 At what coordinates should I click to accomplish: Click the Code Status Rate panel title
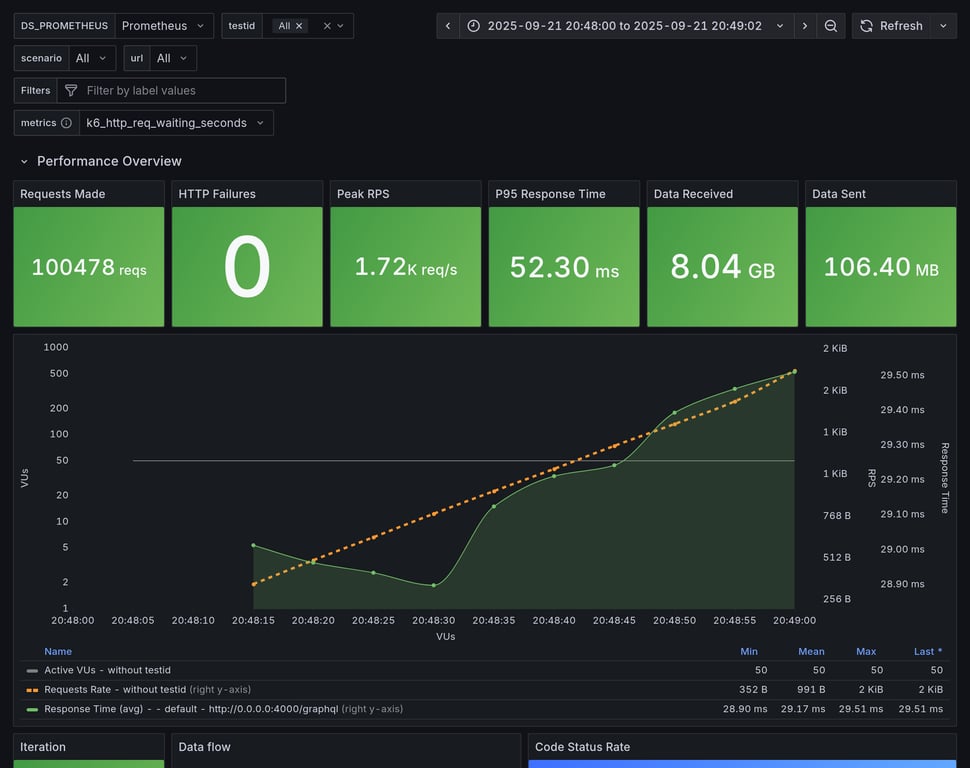582,747
